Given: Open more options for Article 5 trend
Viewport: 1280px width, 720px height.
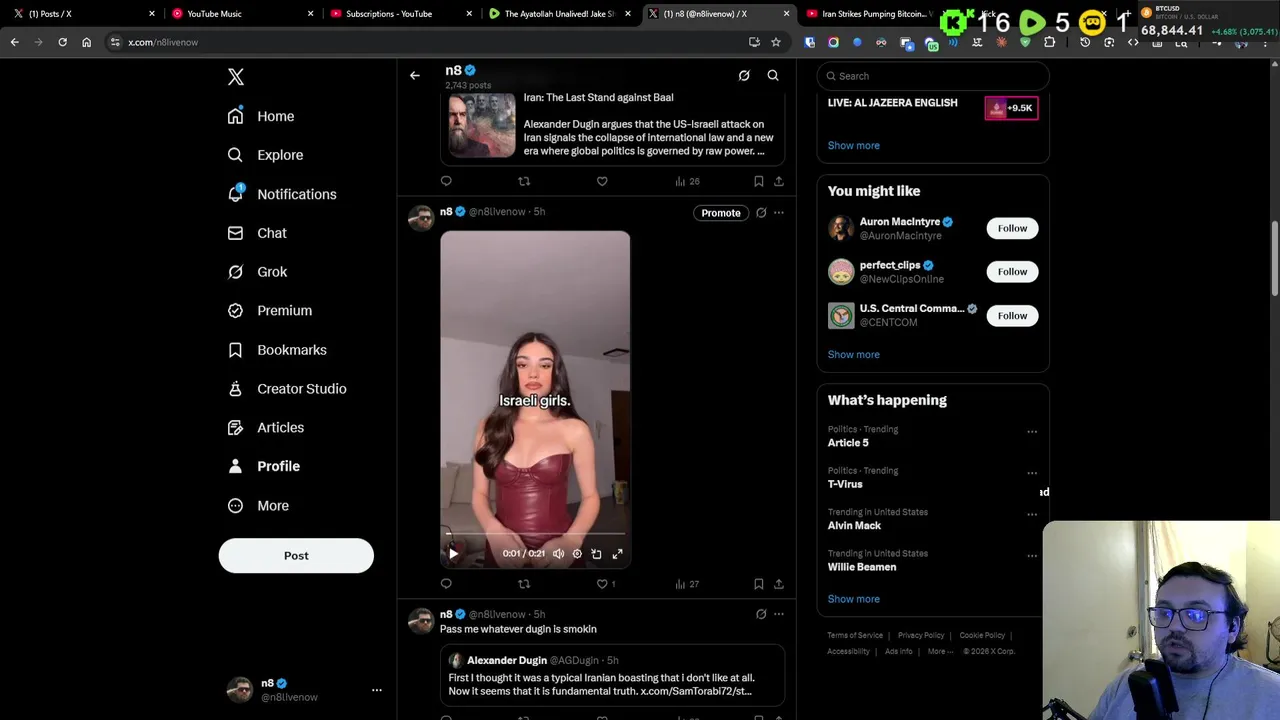Looking at the screenshot, I should click(1032, 432).
